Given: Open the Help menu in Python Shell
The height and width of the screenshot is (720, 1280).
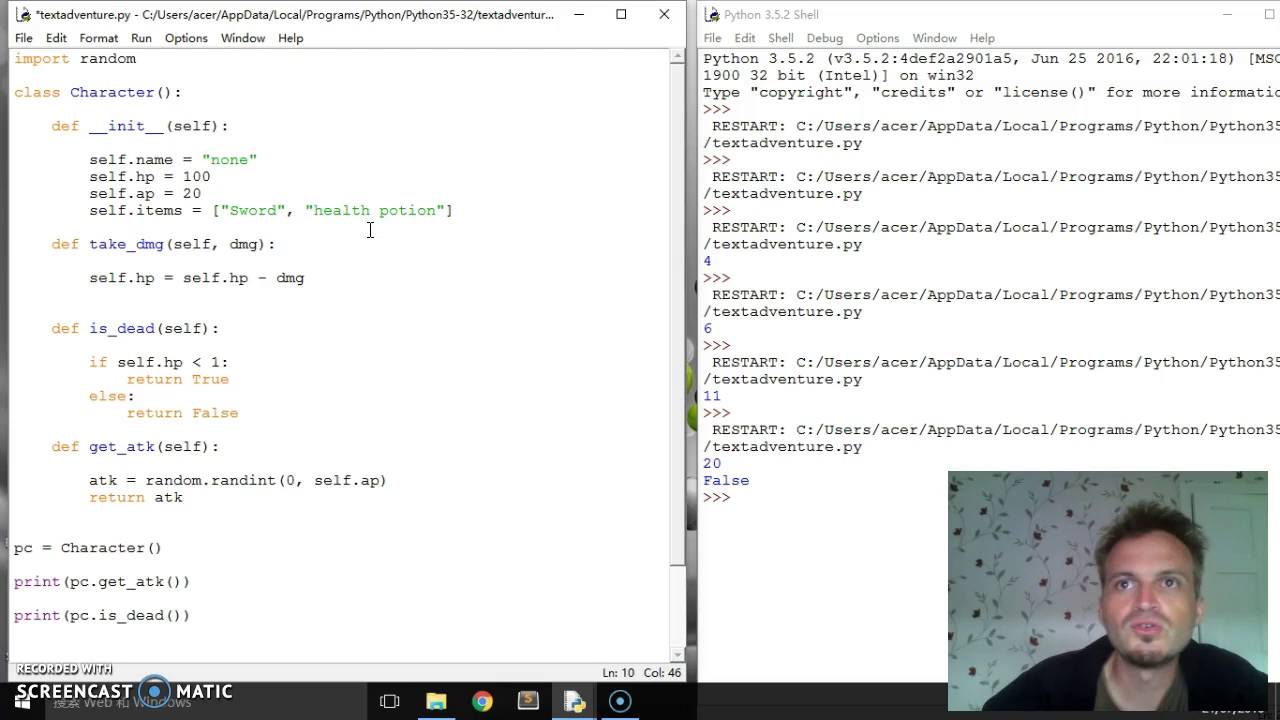Looking at the screenshot, I should click(x=982, y=38).
